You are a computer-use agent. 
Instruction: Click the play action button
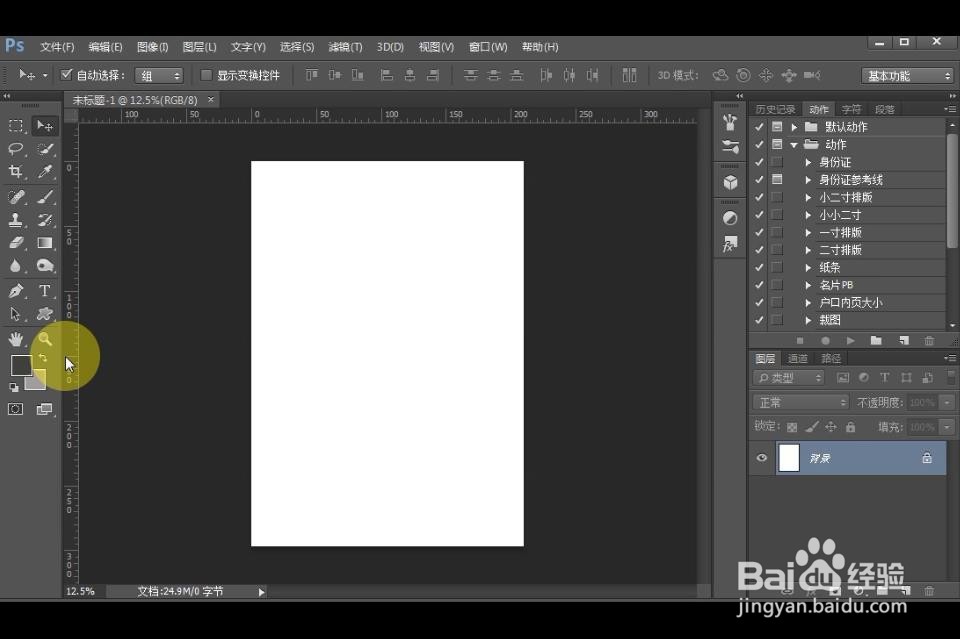tap(850, 340)
